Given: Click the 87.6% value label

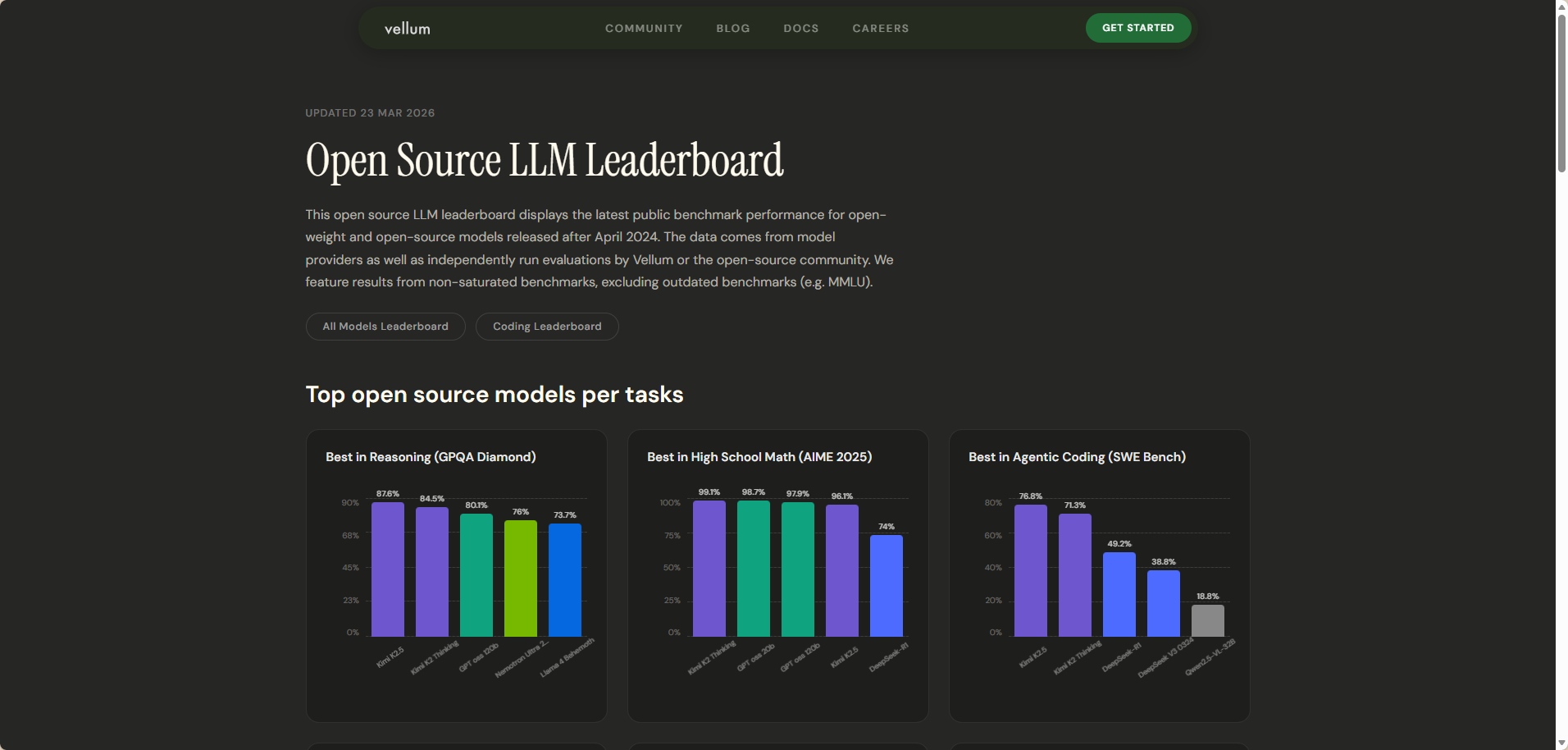Looking at the screenshot, I should pyautogui.click(x=388, y=494).
